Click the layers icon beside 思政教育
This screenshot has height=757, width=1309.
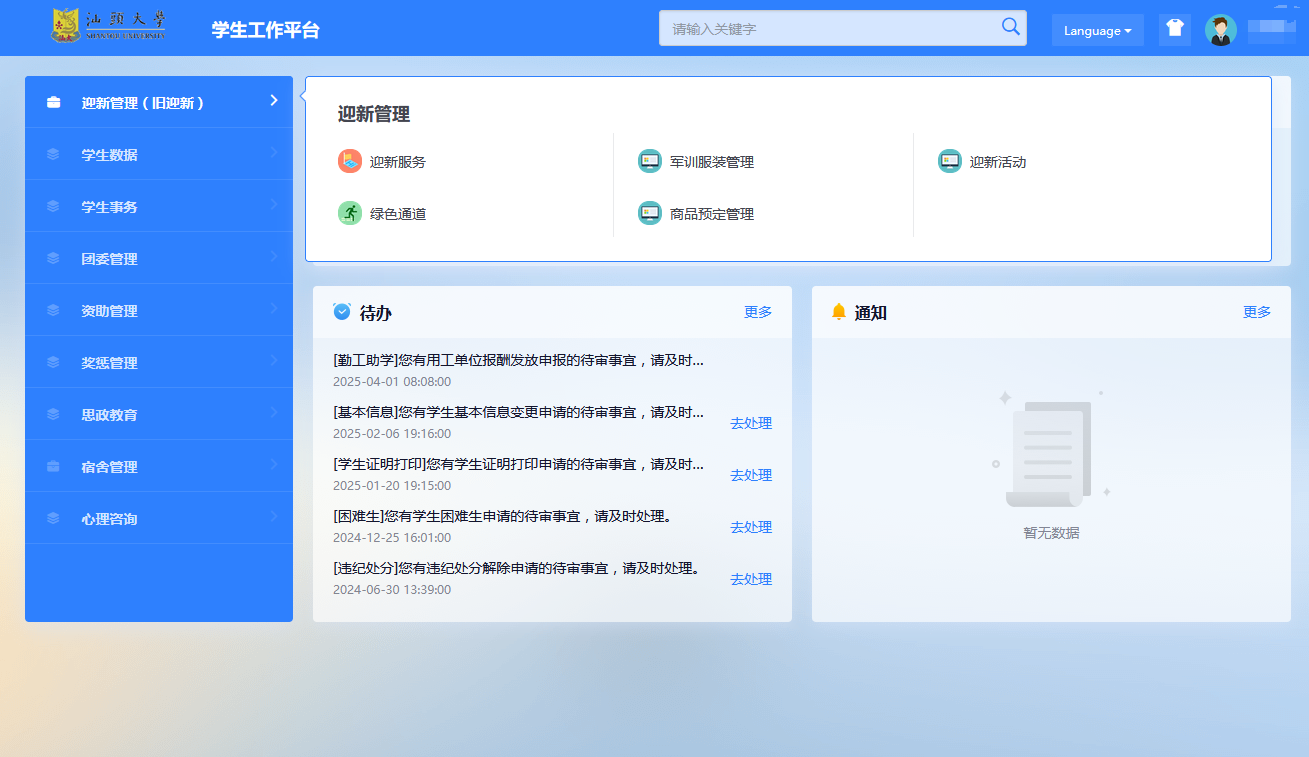54,415
